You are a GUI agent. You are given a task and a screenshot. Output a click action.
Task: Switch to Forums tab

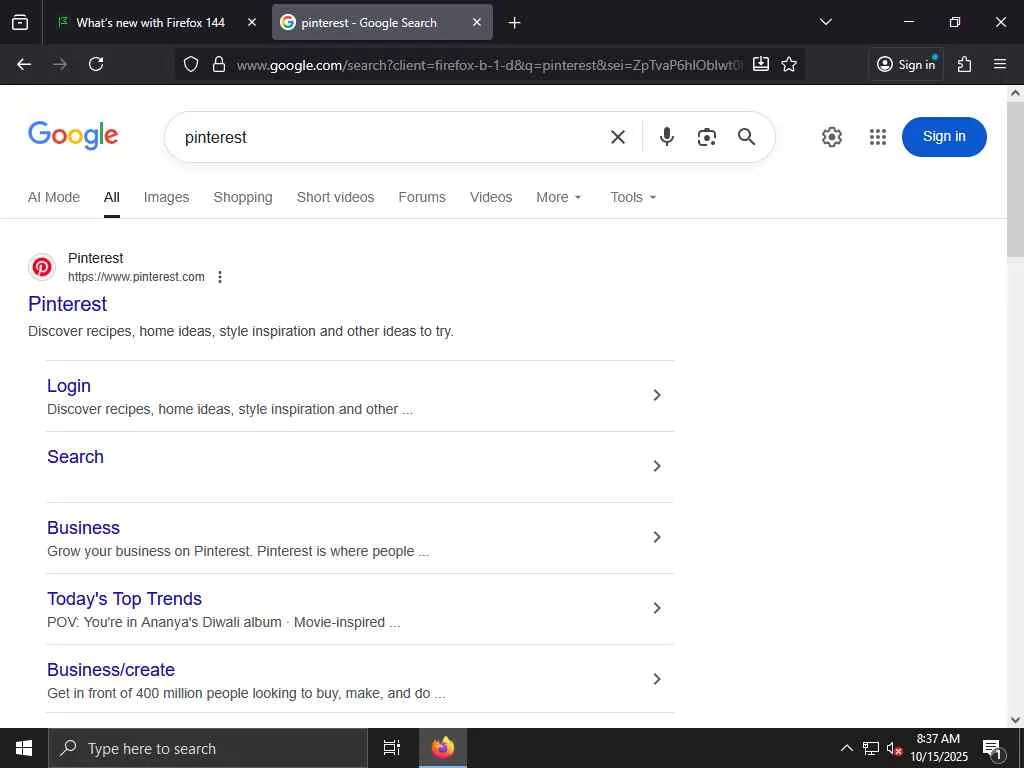pos(422,197)
